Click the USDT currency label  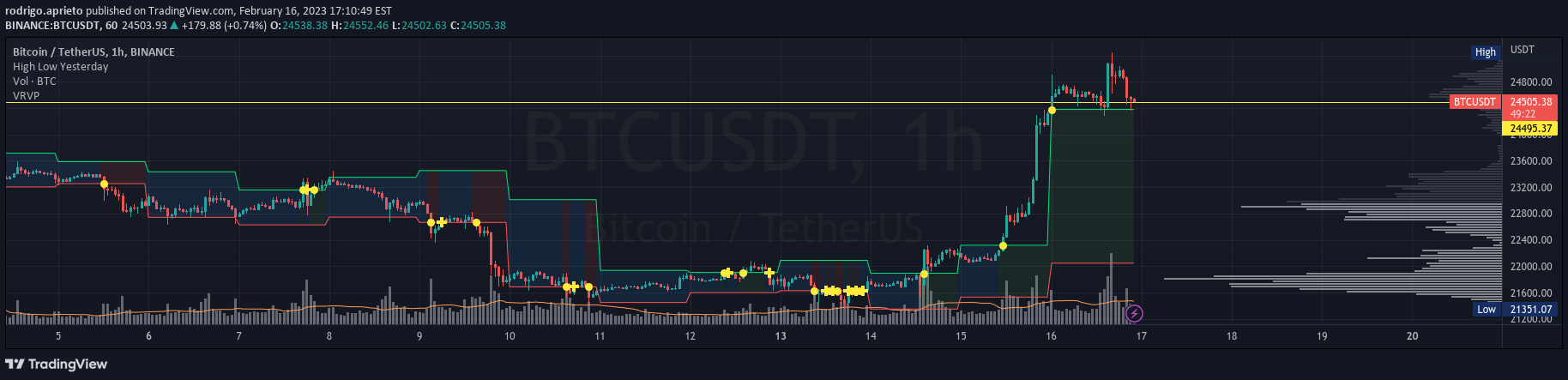tap(1523, 50)
